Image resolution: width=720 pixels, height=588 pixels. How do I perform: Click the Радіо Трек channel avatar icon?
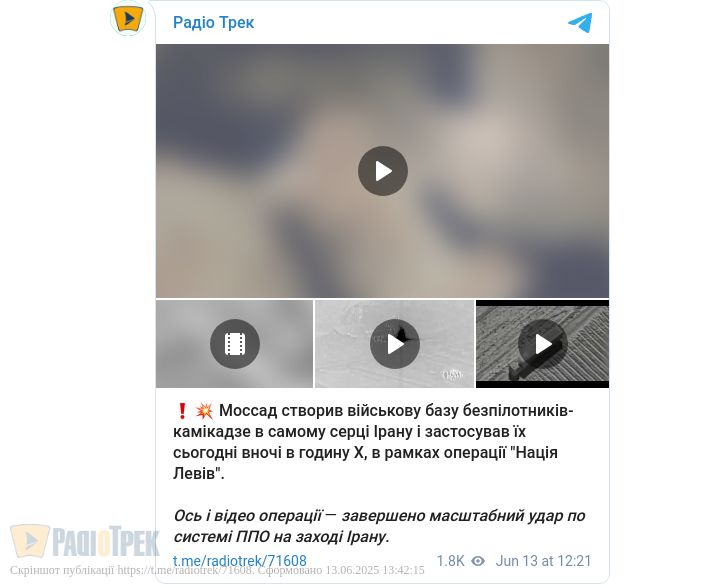128,18
